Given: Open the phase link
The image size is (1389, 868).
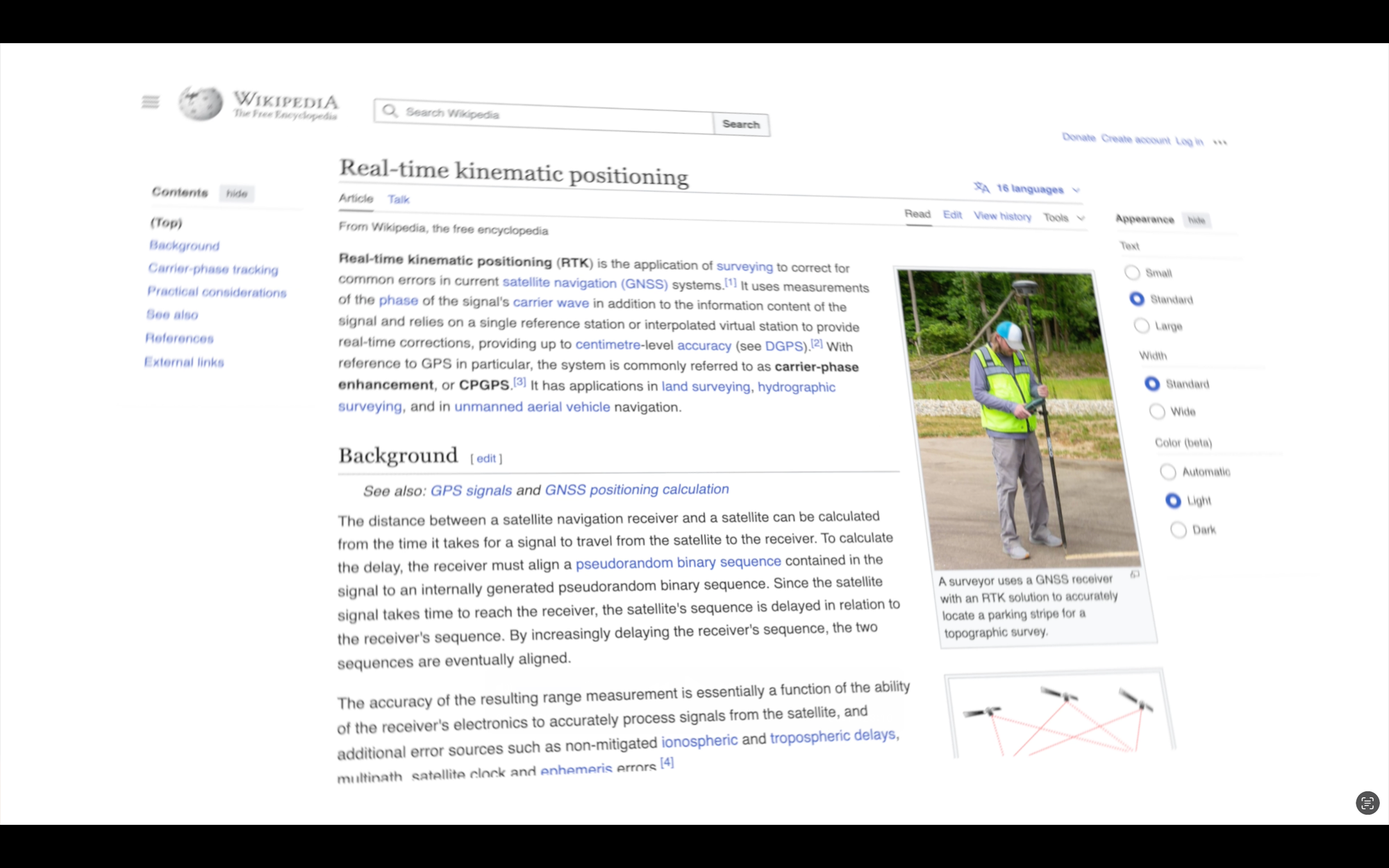Looking at the screenshot, I should pyautogui.click(x=399, y=301).
